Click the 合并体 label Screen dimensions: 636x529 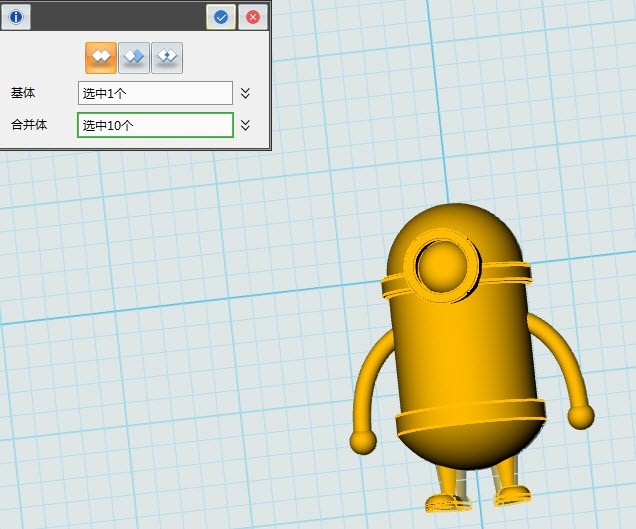(29, 125)
